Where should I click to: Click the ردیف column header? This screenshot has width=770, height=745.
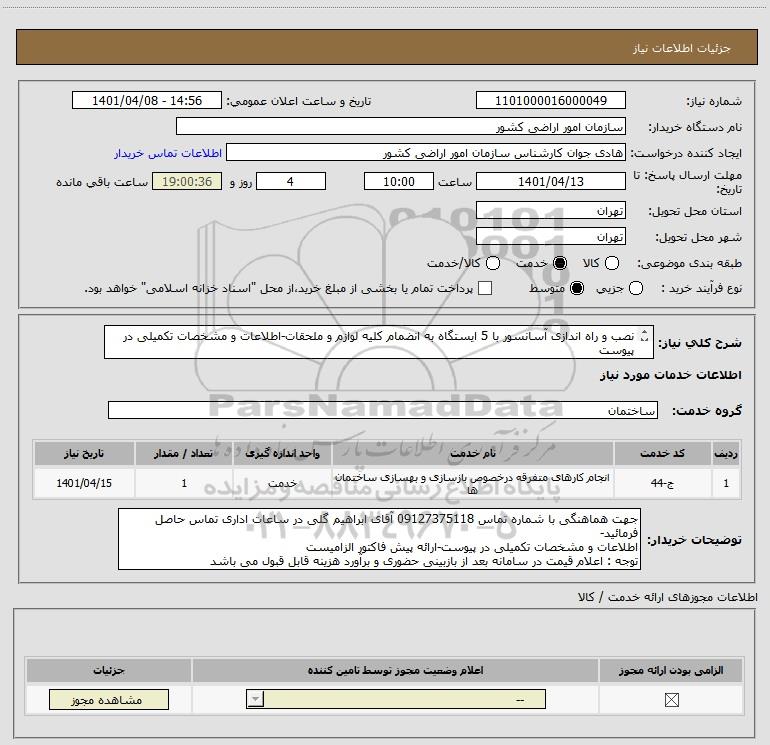coord(726,453)
